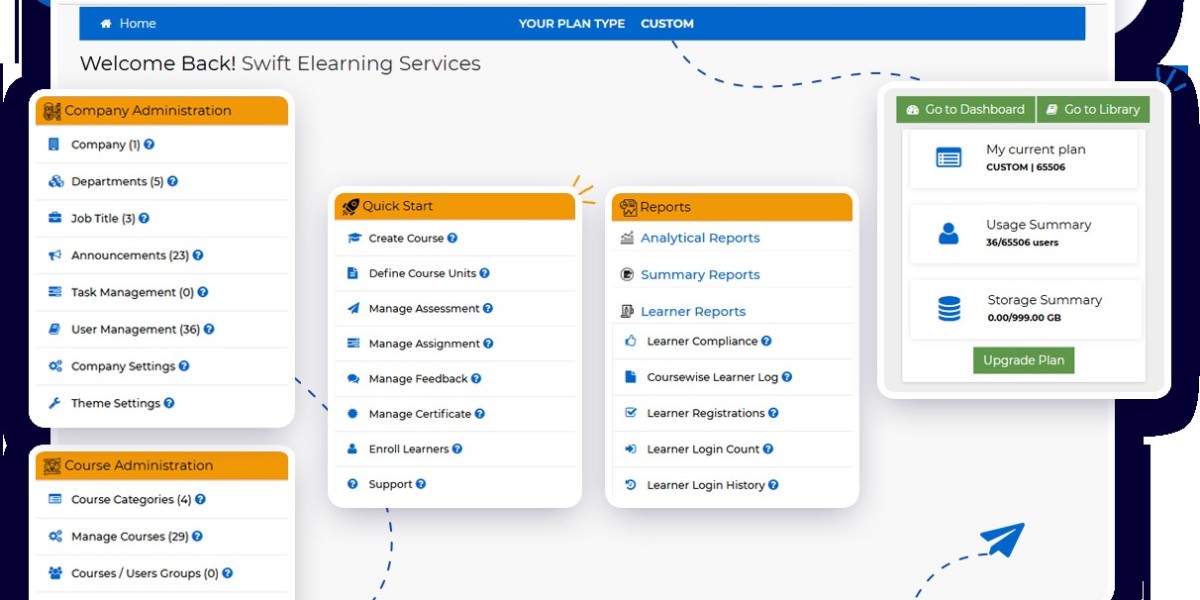This screenshot has width=1200, height=600.
Task: Go to Dashboard button
Action: (966, 109)
